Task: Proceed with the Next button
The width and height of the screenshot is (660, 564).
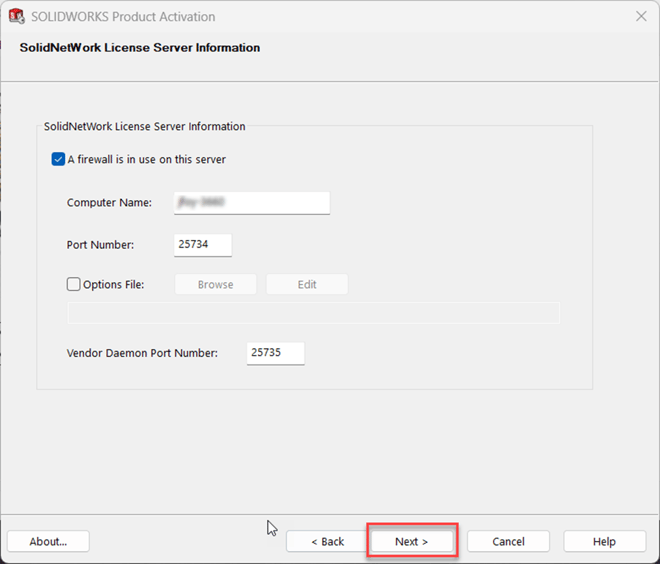Action: pyautogui.click(x=412, y=541)
